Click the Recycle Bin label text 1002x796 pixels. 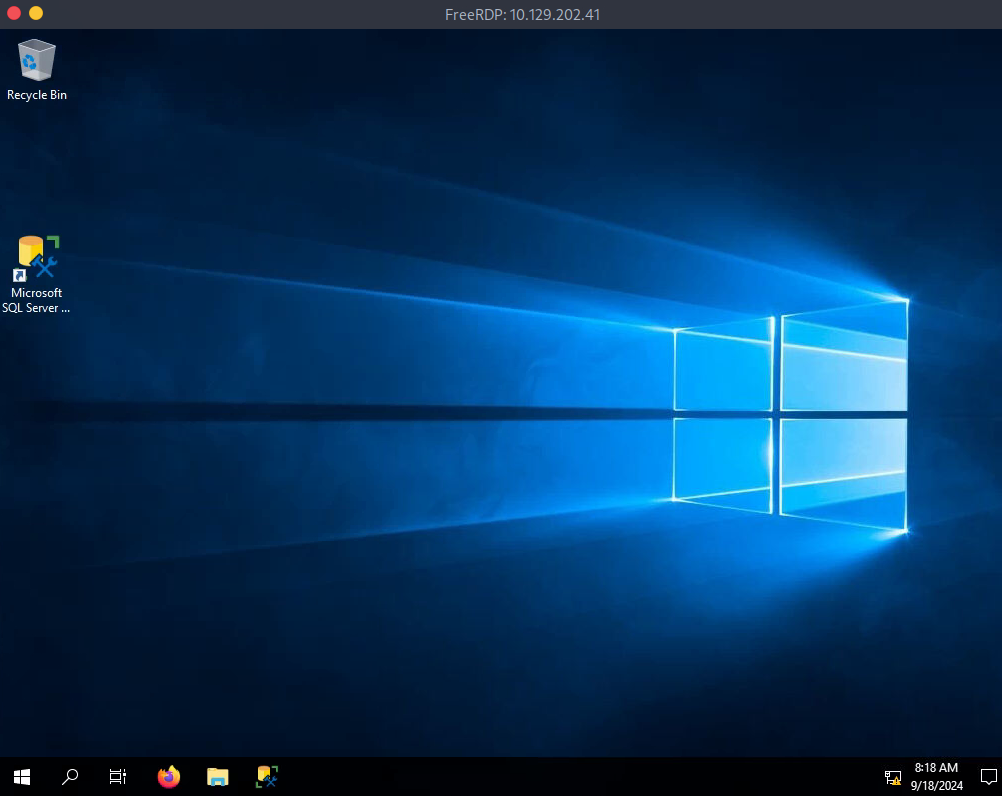pos(36,95)
